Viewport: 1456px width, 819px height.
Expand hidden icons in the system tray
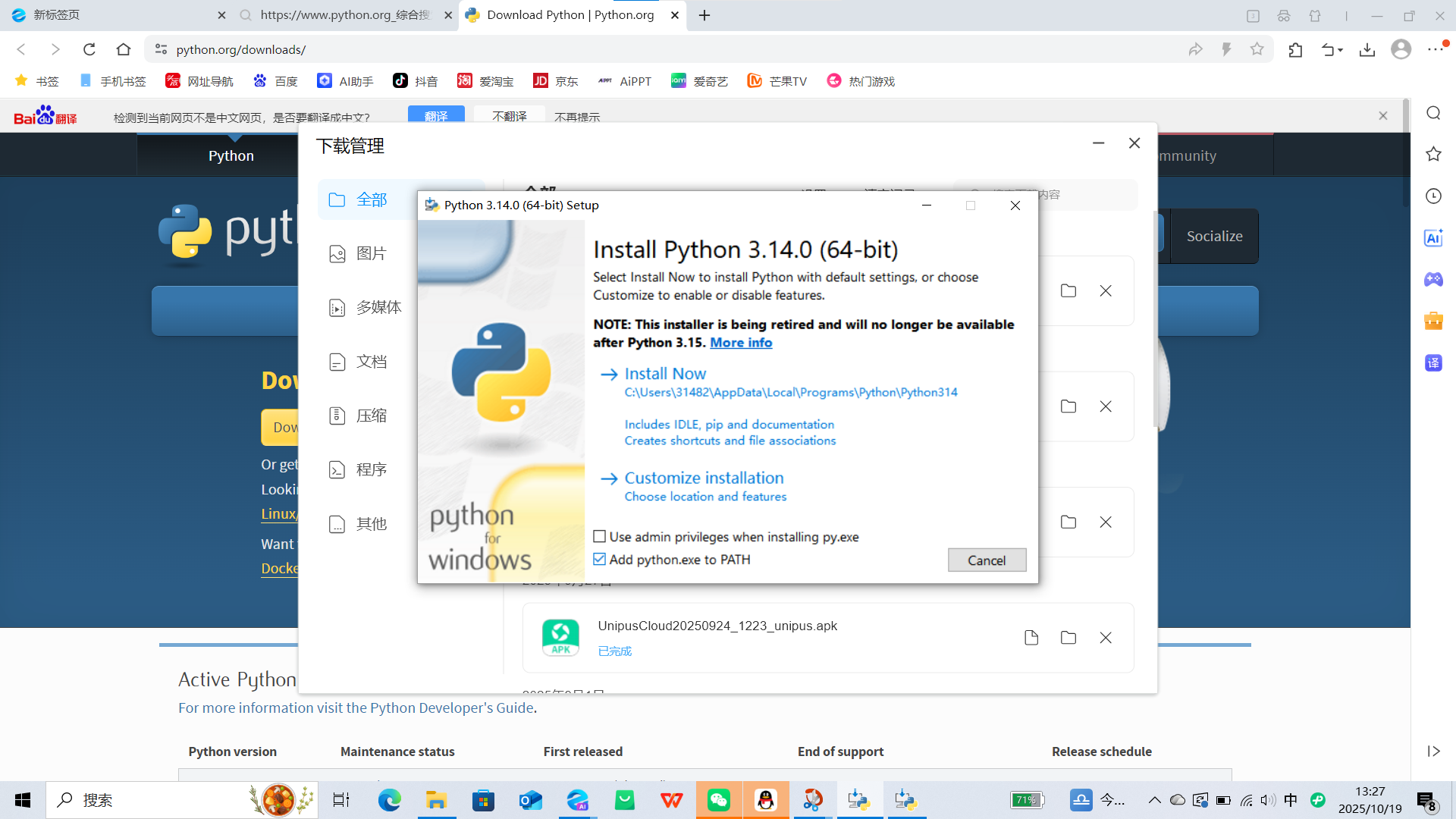coord(1155,799)
